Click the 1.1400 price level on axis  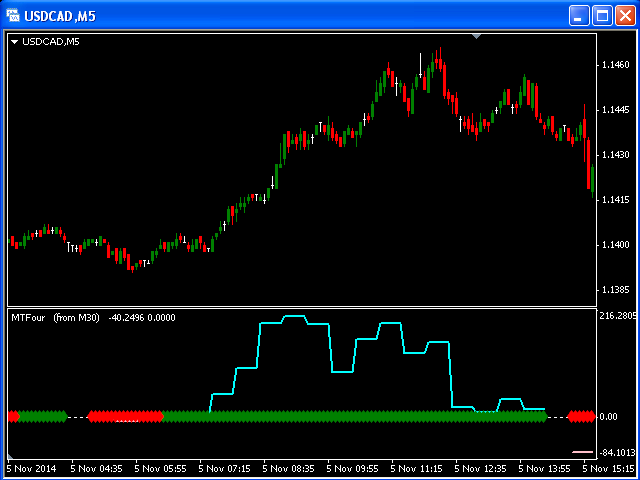615,245
